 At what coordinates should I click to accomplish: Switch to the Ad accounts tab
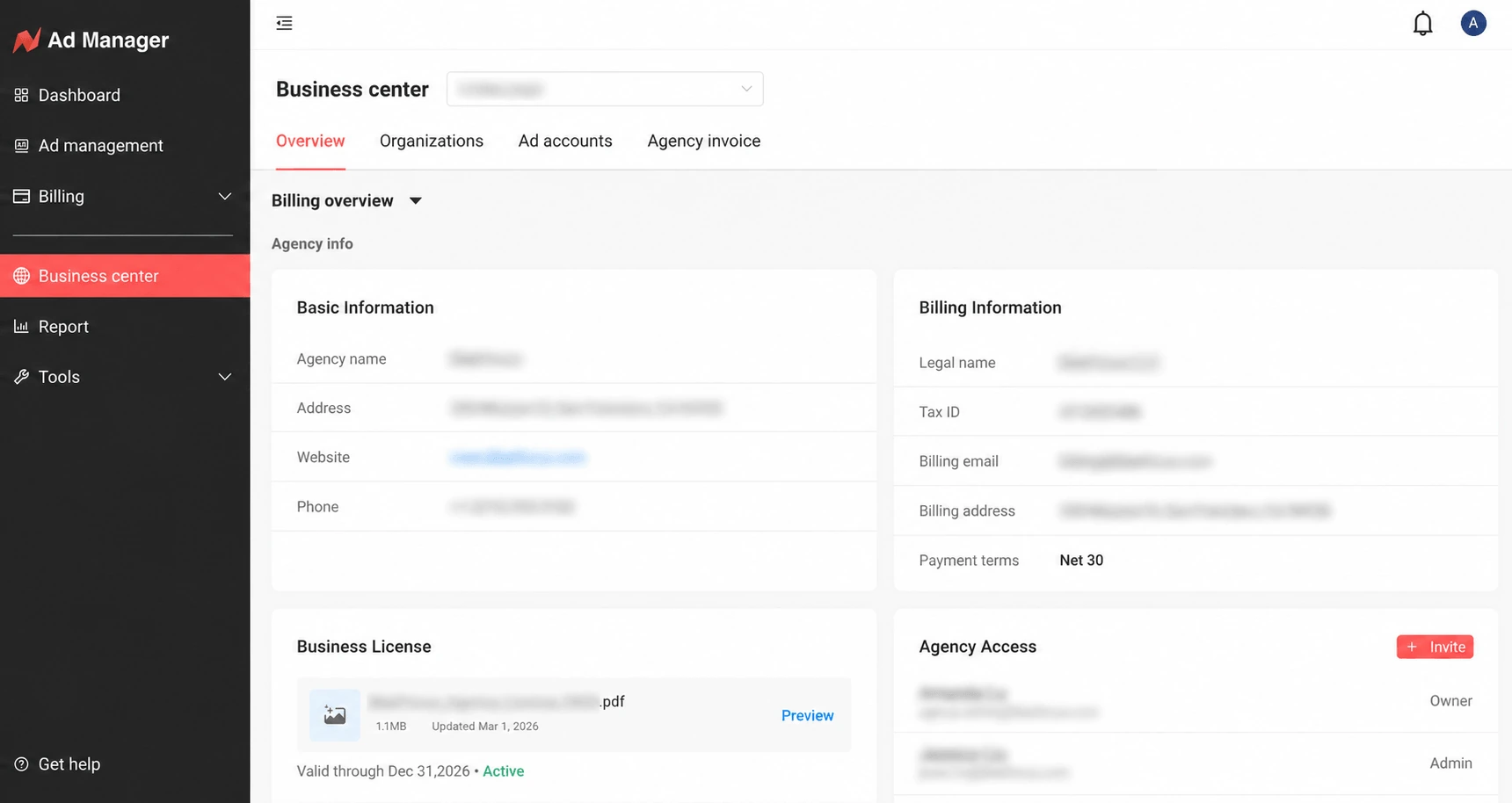pyautogui.click(x=565, y=141)
